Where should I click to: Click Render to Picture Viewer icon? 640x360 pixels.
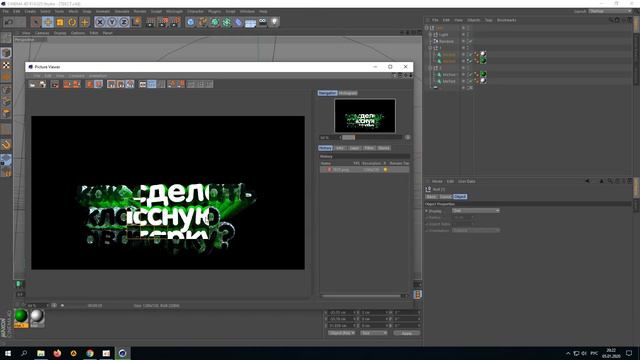pyautogui.click(x=163, y=22)
